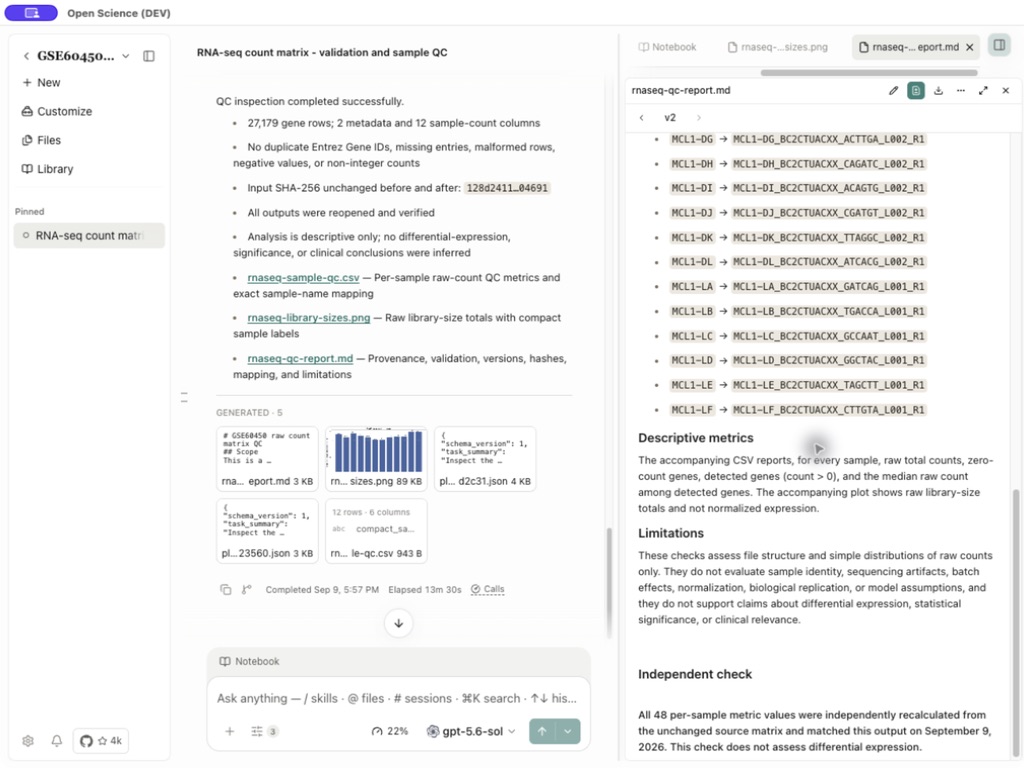Viewport: 1024px width, 768px height.
Task: Open the tools sliders icon with 3 badge
Action: tap(264, 731)
